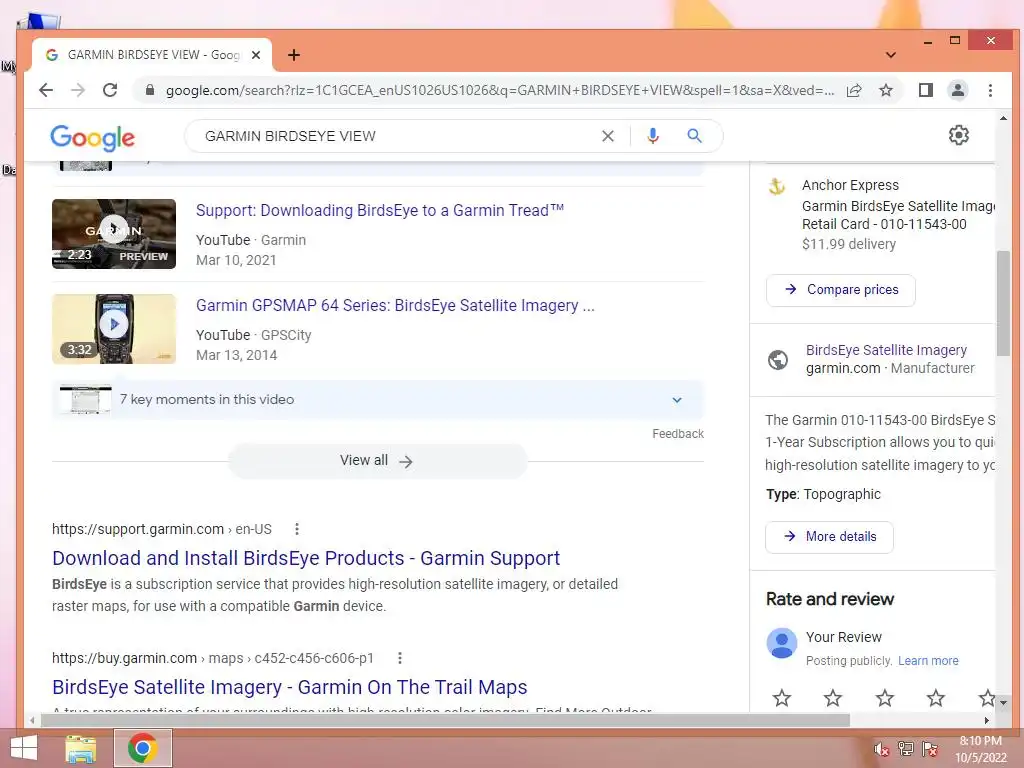Reload the Google search page
The image size is (1024, 768).
110,90
